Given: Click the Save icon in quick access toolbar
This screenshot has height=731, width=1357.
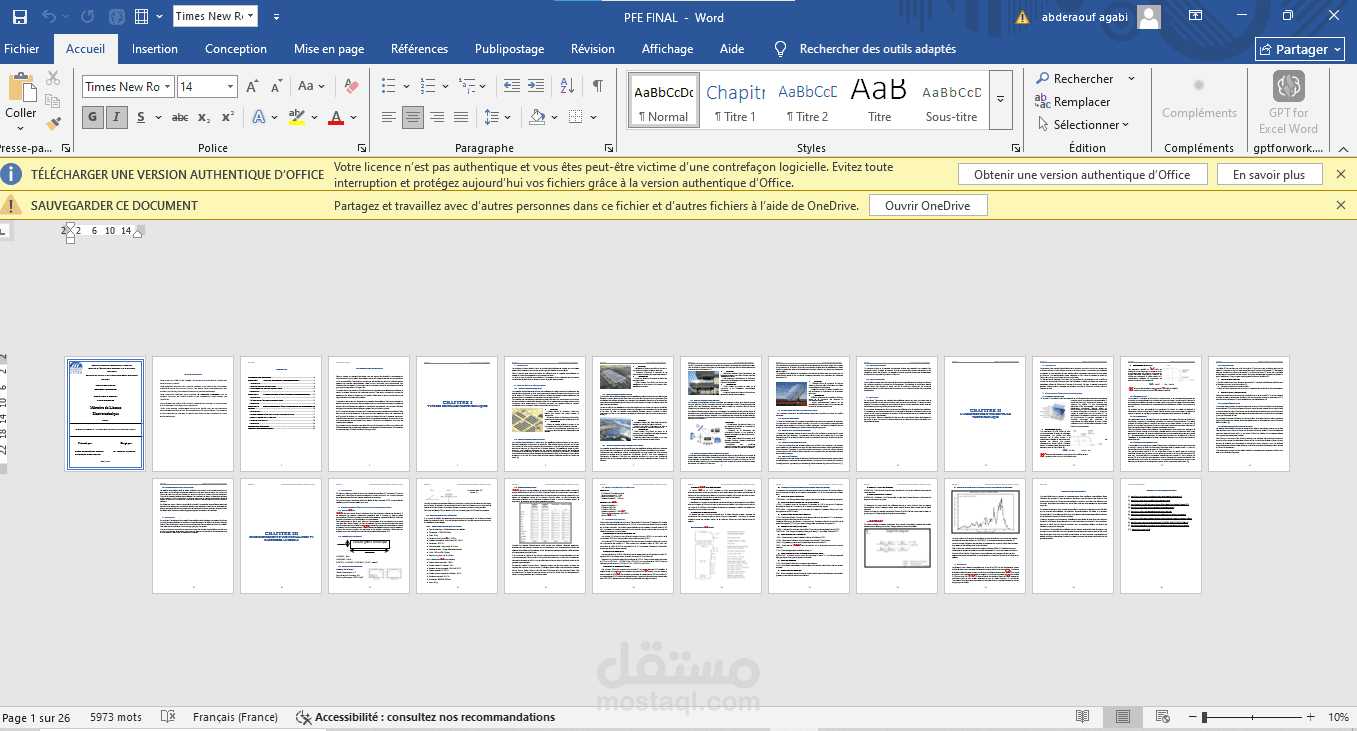Looking at the screenshot, I should click(x=20, y=17).
